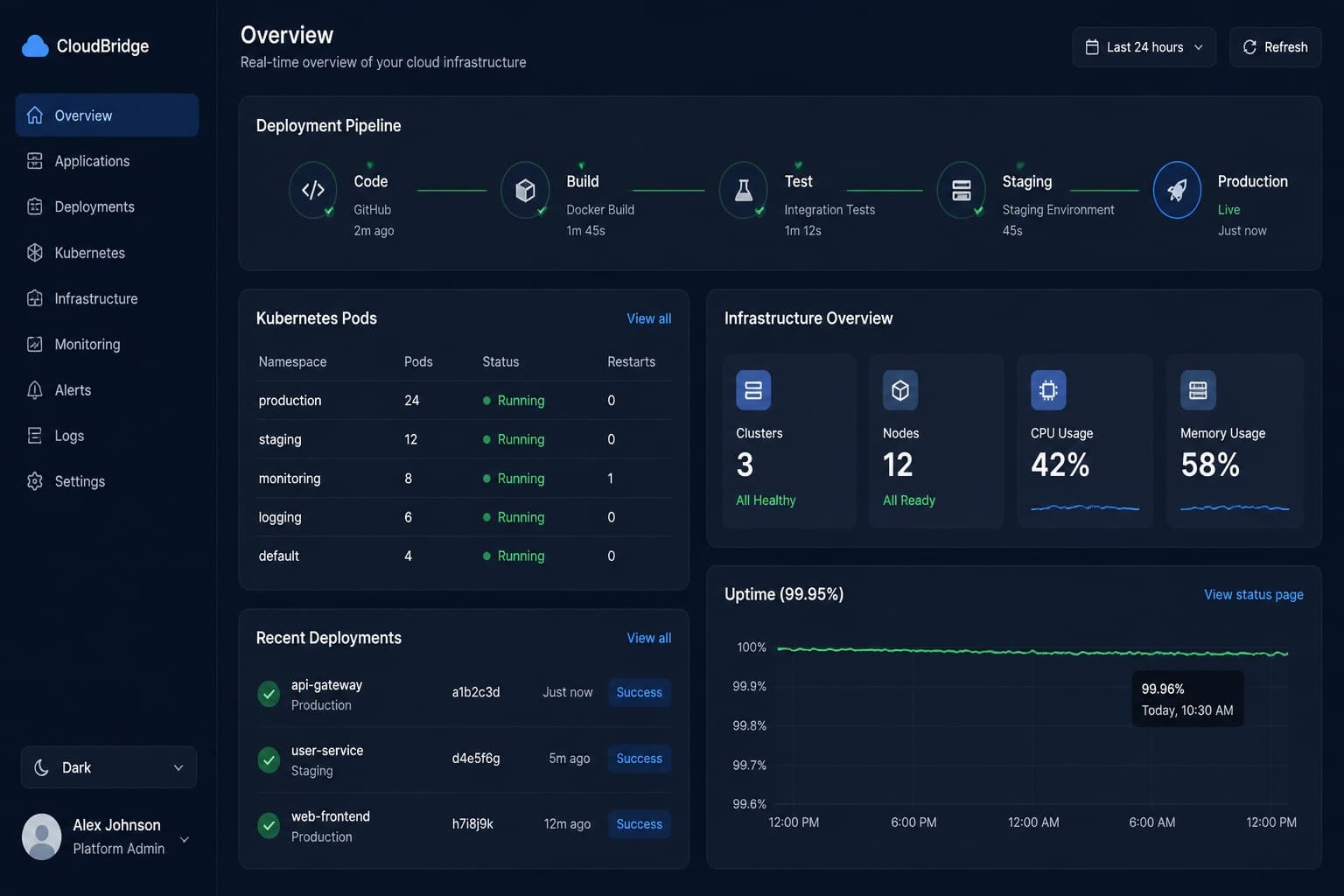Viewport: 1344px width, 896px height.
Task: Click the production namespace row name
Action: pos(290,400)
